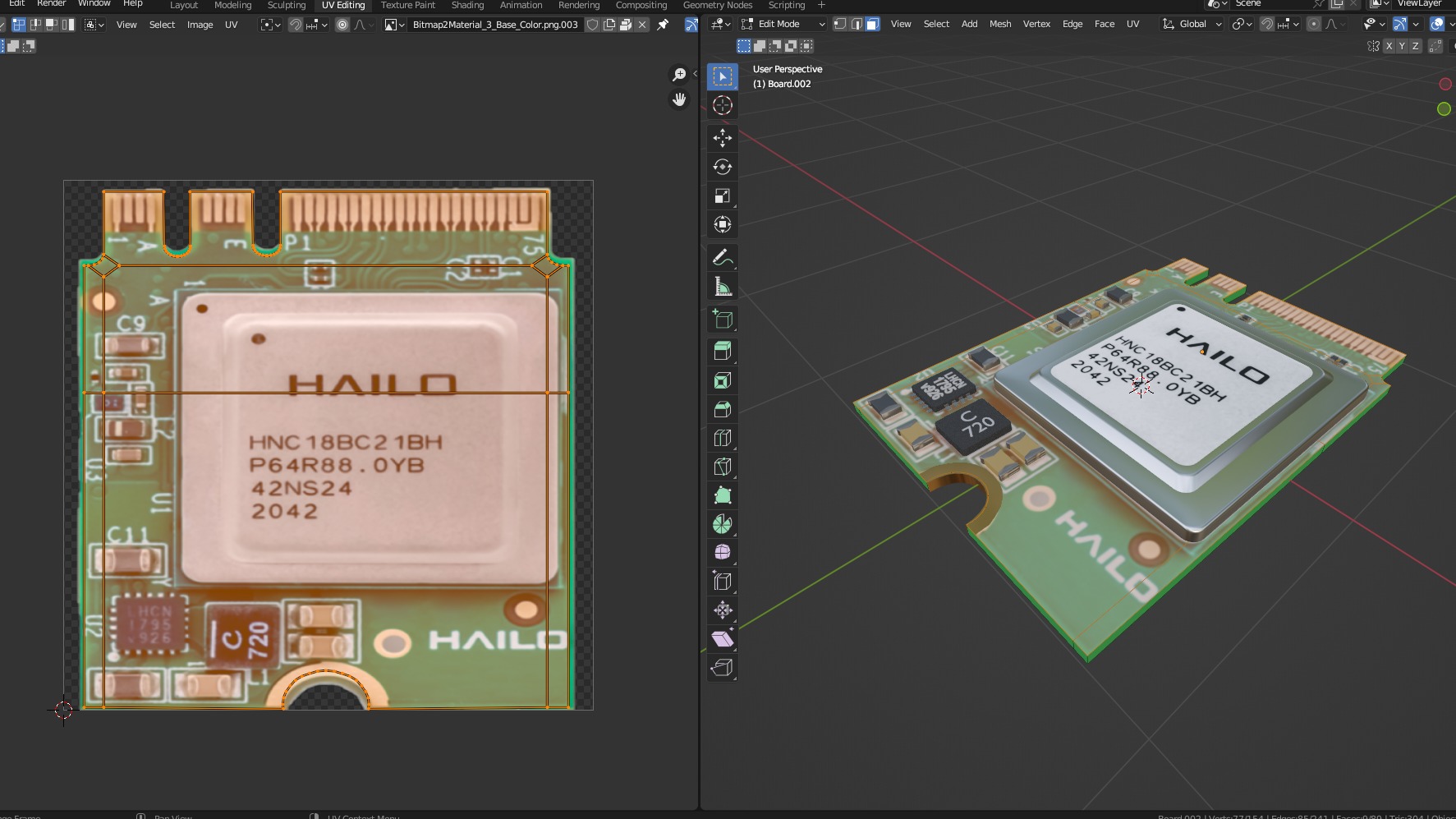The width and height of the screenshot is (1456, 819).
Task: Open image file via folder icon
Action: (626, 25)
